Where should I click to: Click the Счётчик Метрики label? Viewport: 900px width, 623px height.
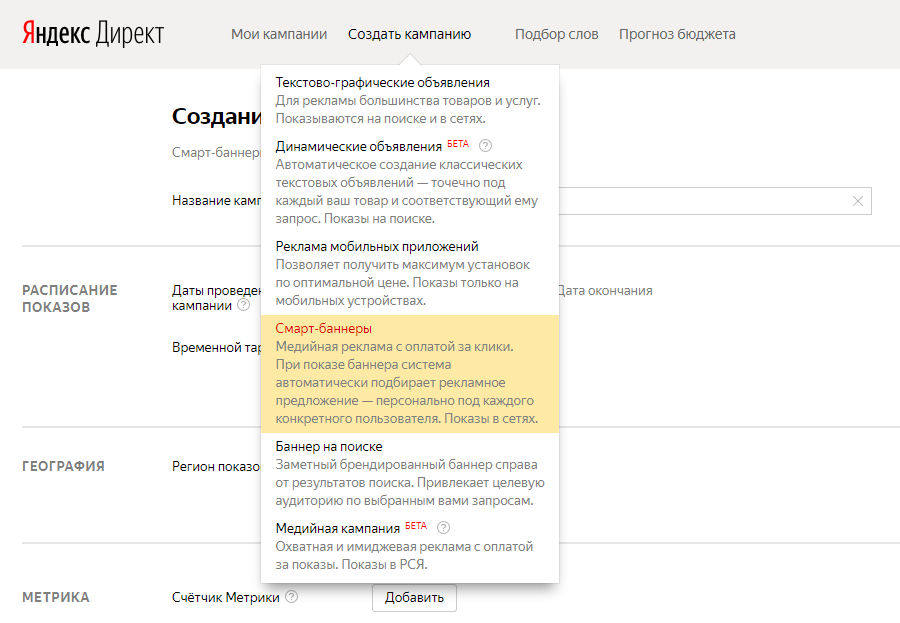[x=226, y=598]
